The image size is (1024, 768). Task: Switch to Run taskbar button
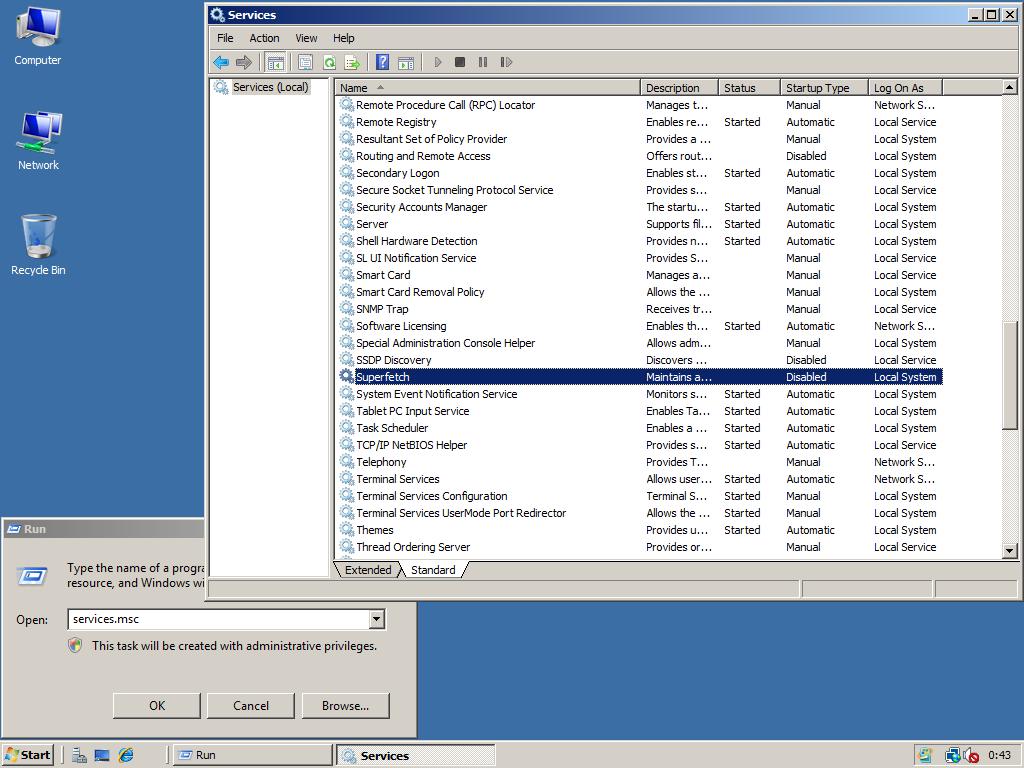[x=253, y=755]
